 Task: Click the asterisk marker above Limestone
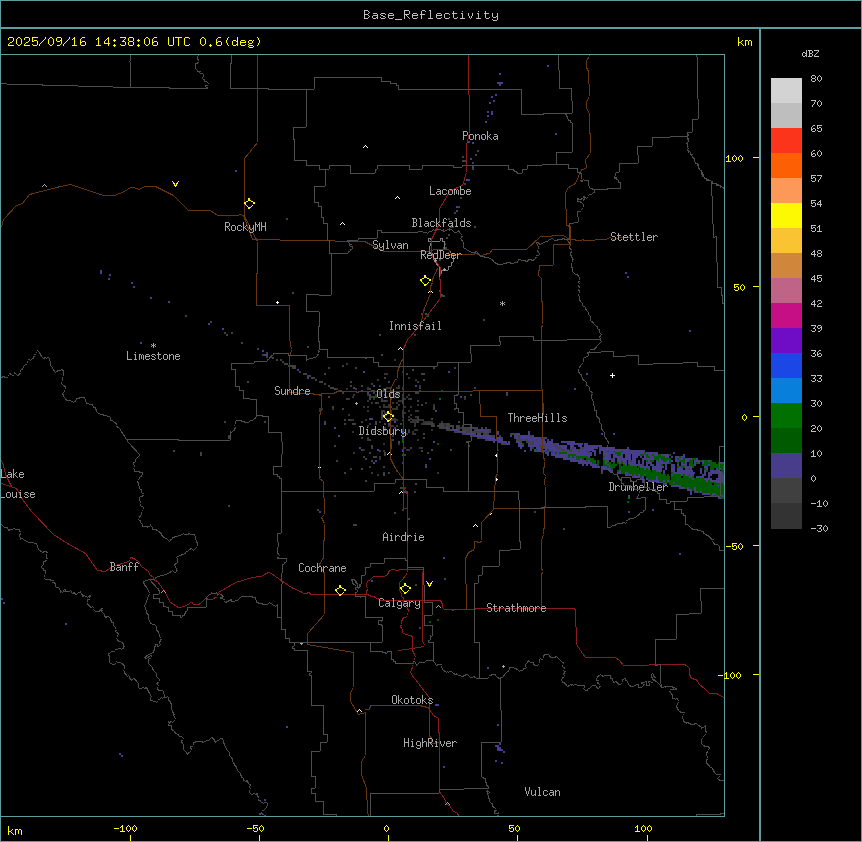pyautogui.click(x=153, y=345)
